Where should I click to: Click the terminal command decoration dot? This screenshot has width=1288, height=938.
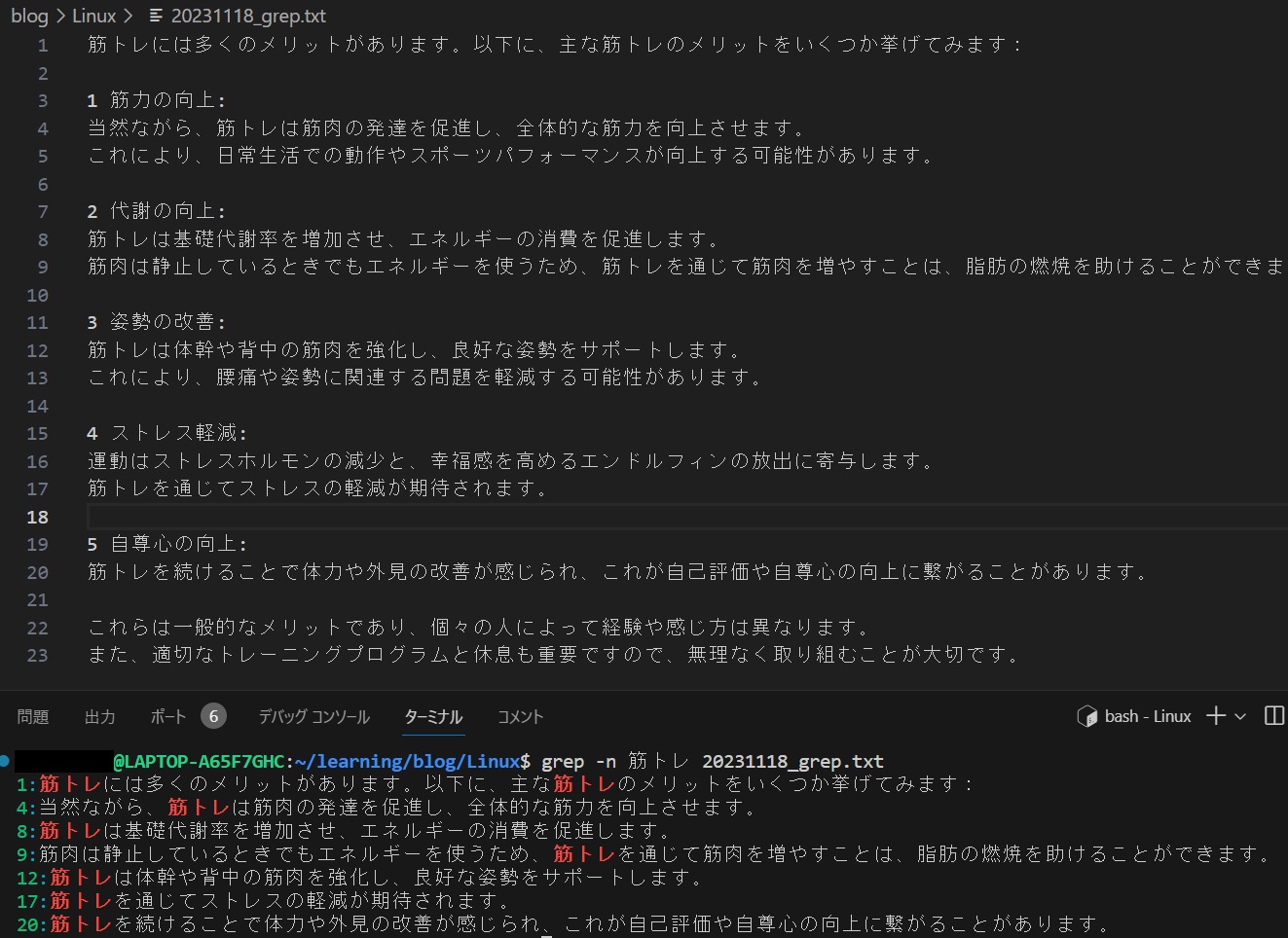[5, 760]
